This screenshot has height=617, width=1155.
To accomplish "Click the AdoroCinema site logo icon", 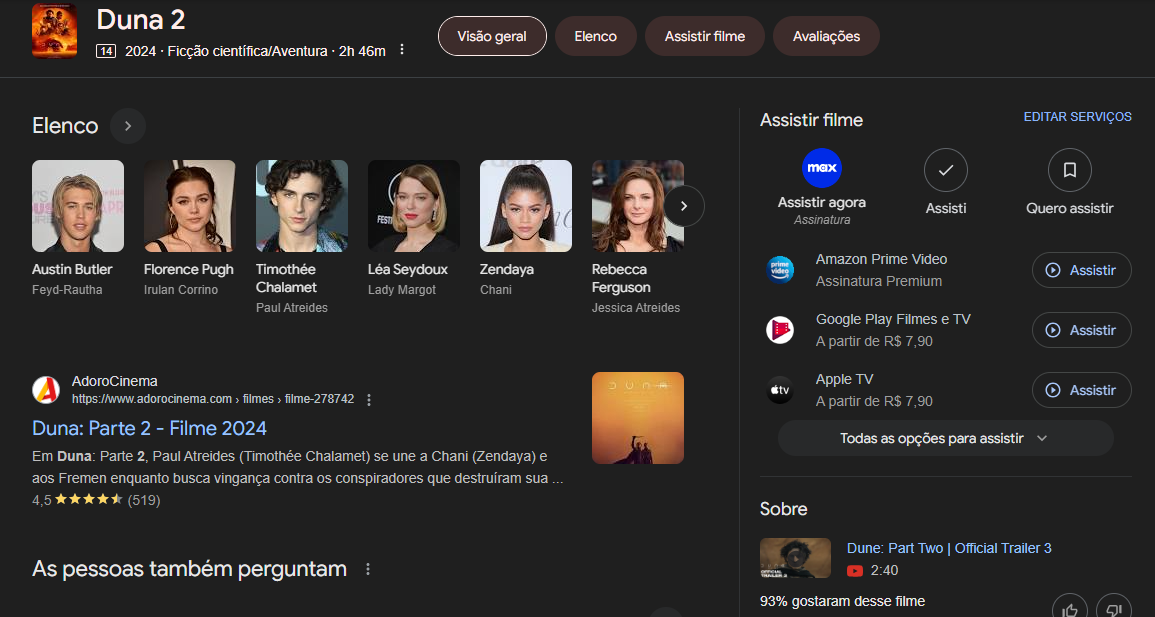I will point(46,390).
